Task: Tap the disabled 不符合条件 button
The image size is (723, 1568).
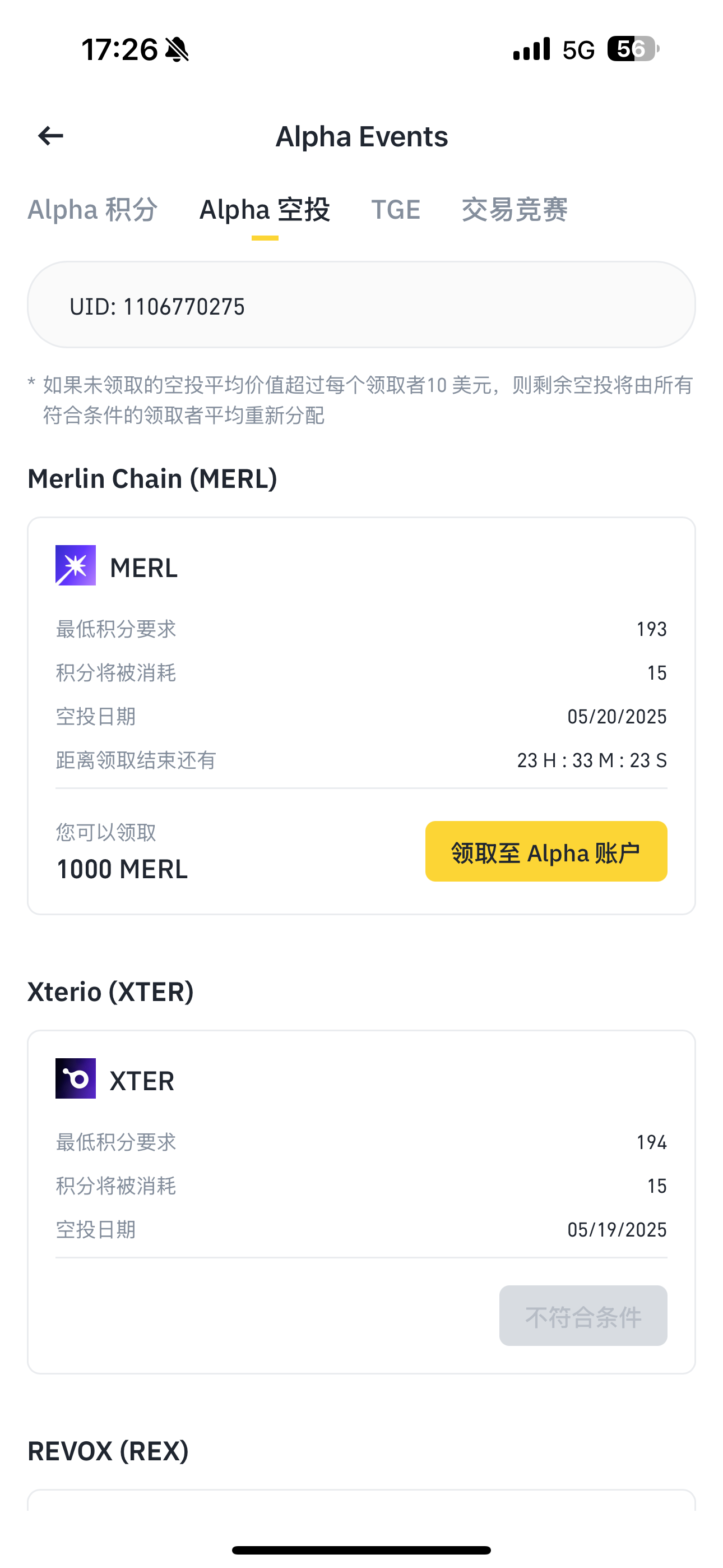Action: point(583,1316)
